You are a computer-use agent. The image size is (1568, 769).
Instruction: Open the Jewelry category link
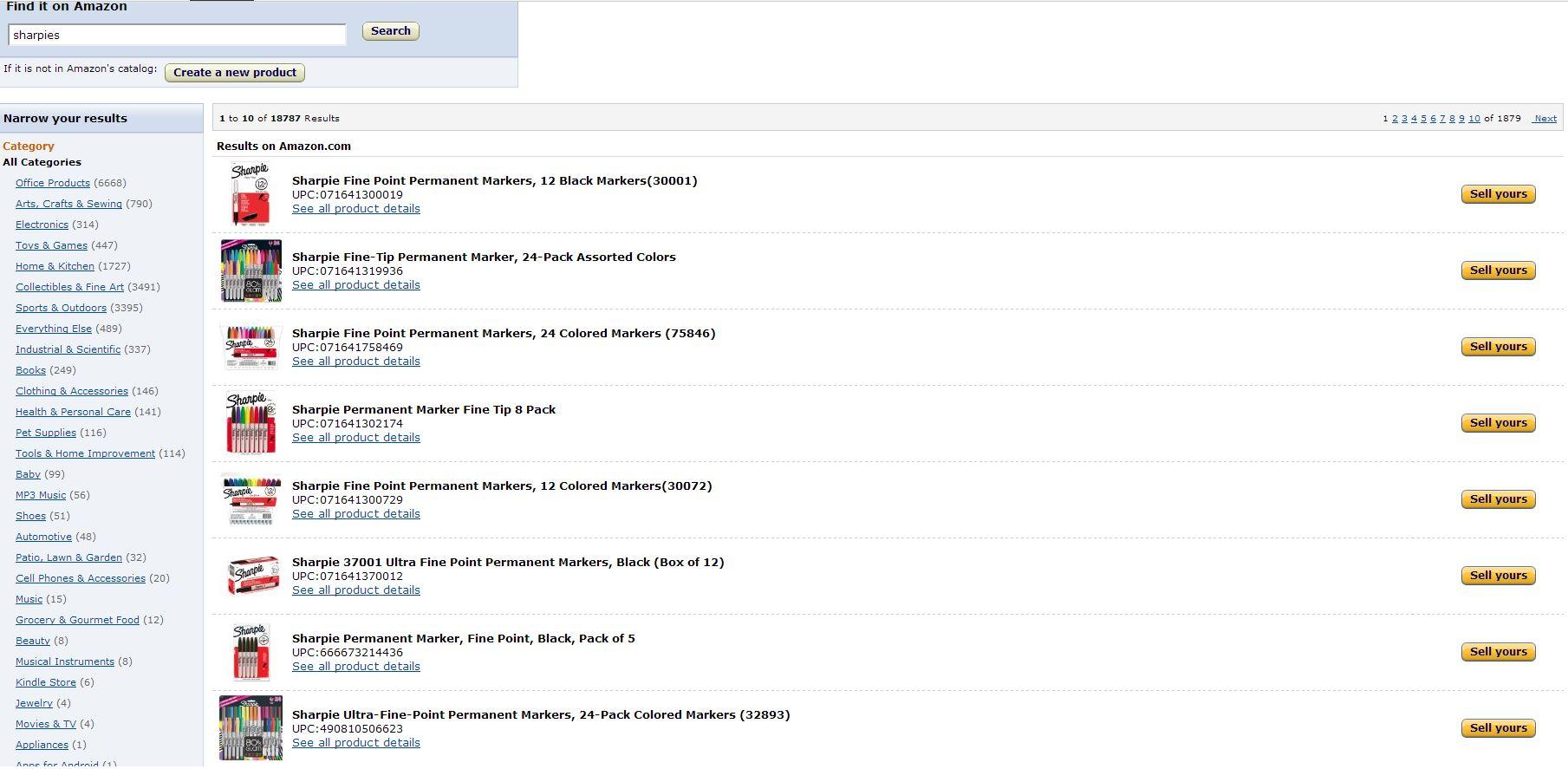[x=34, y=703]
